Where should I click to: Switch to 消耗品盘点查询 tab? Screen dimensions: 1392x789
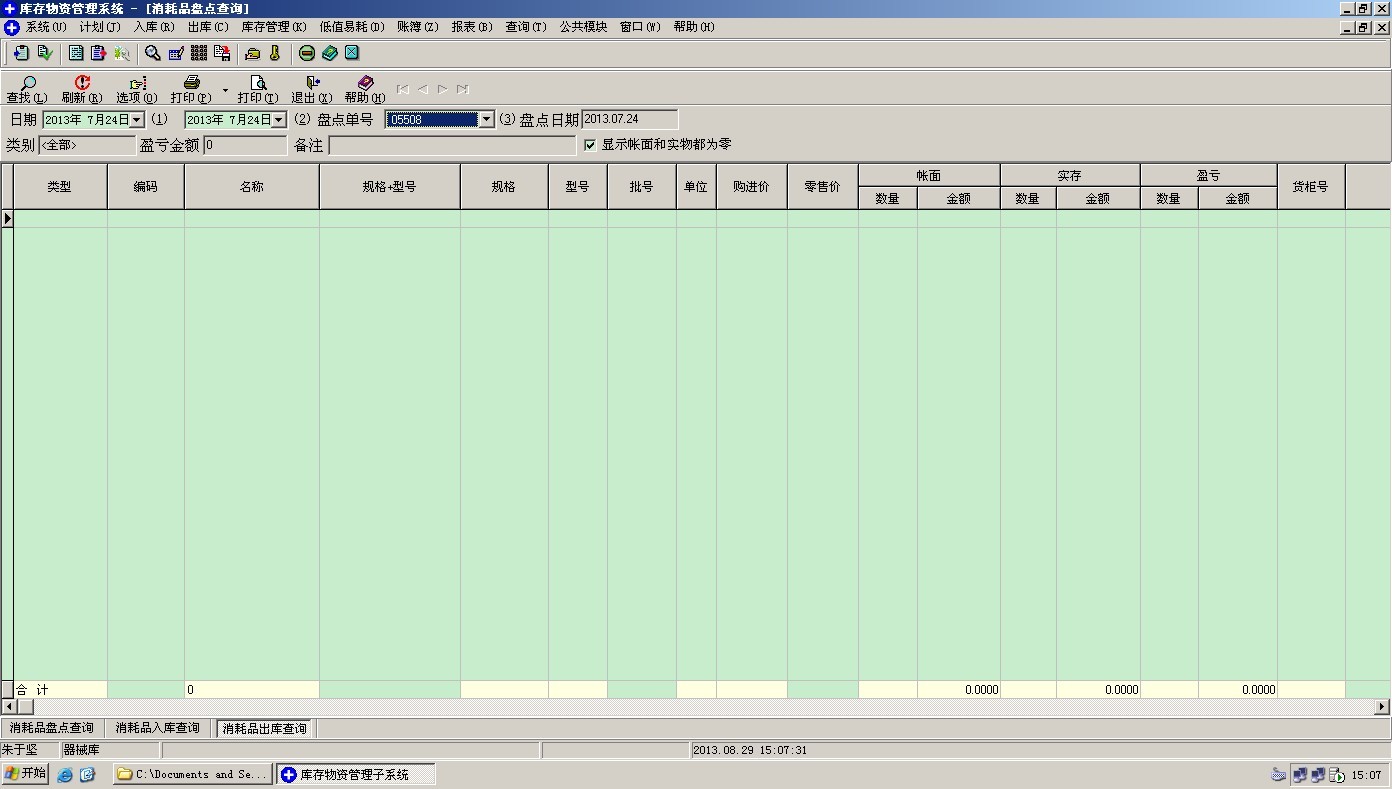(52, 728)
